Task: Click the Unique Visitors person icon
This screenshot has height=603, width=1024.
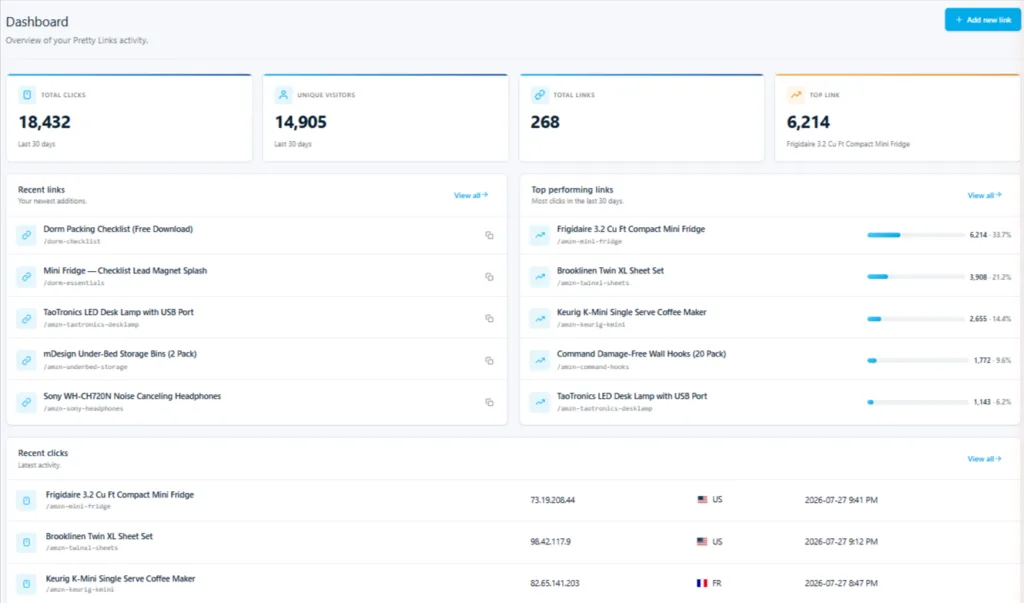Action: pyautogui.click(x=283, y=95)
